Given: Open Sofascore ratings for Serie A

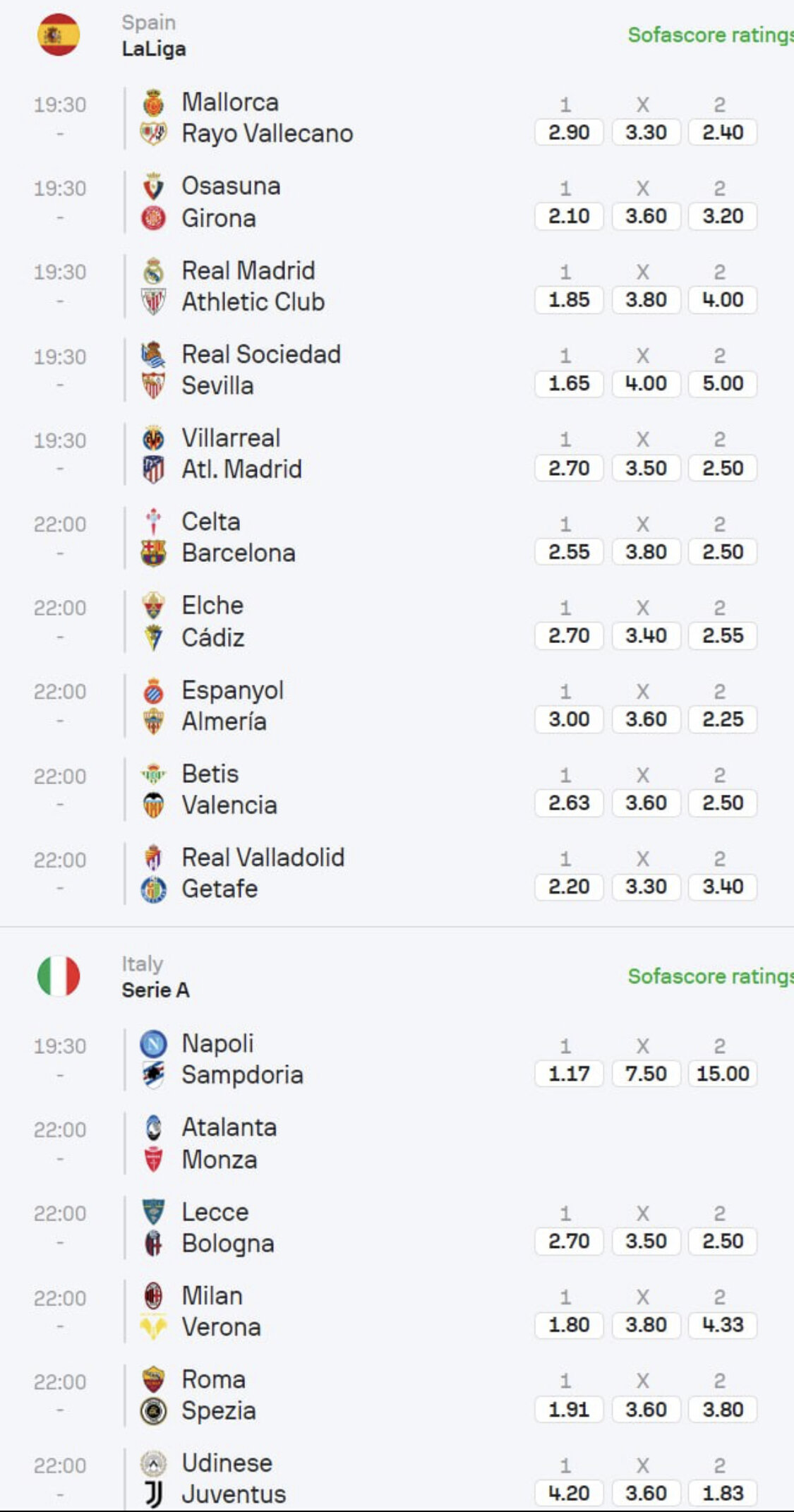Looking at the screenshot, I should click(709, 976).
